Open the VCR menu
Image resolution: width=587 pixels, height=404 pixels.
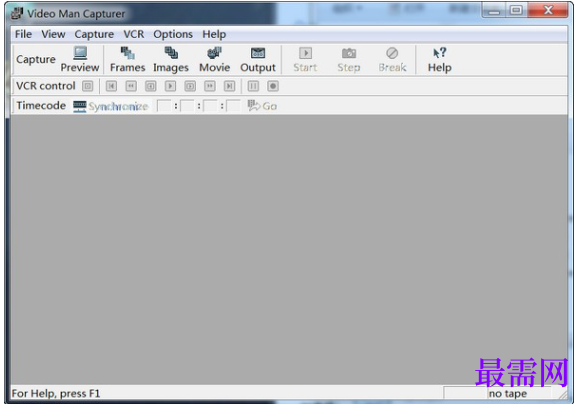(x=134, y=34)
